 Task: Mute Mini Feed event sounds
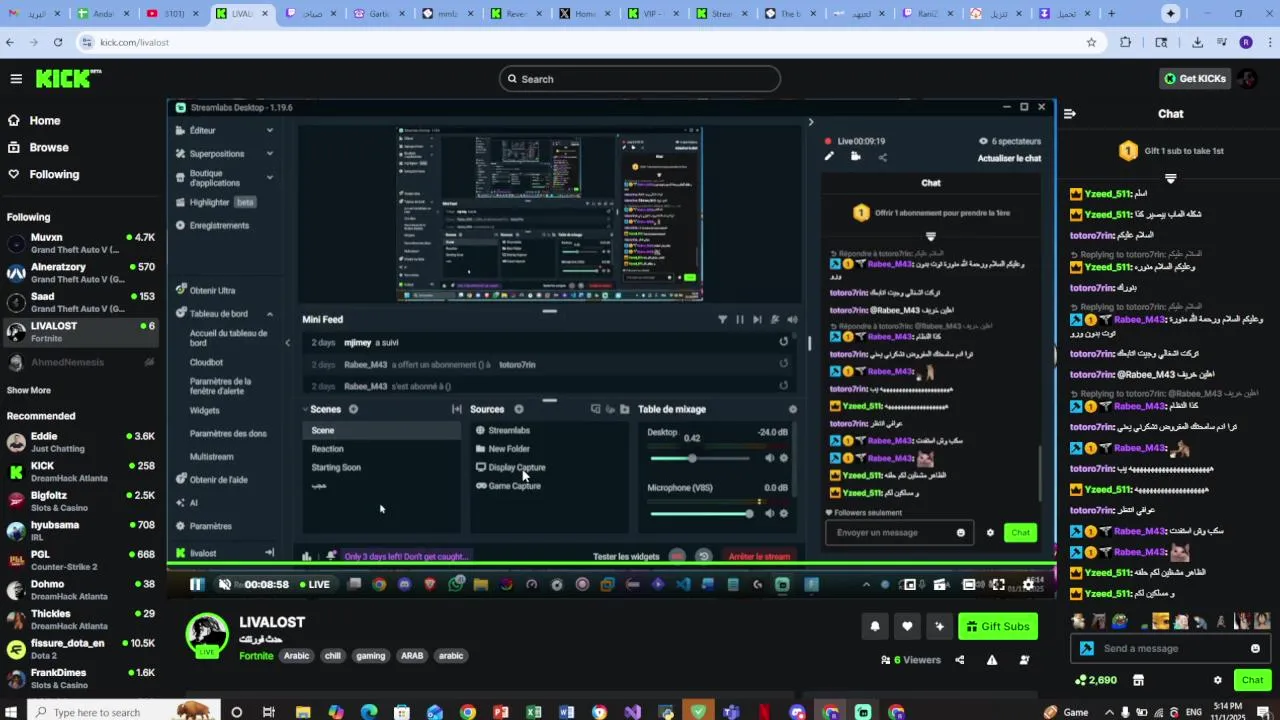tap(792, 320)
